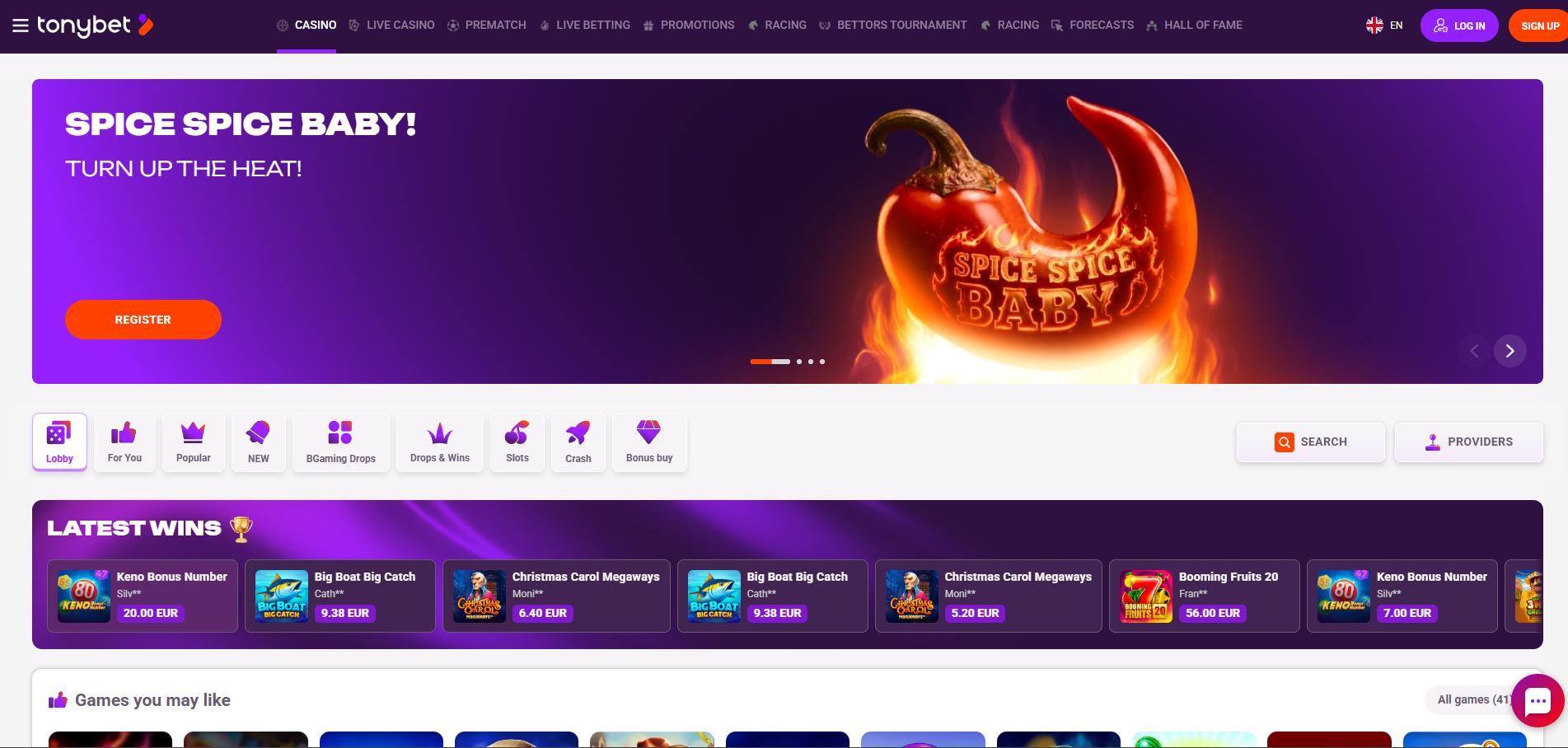Viewport: 1568px width, 748px height.
Task: Open the NEW games category
Action: 259,442
